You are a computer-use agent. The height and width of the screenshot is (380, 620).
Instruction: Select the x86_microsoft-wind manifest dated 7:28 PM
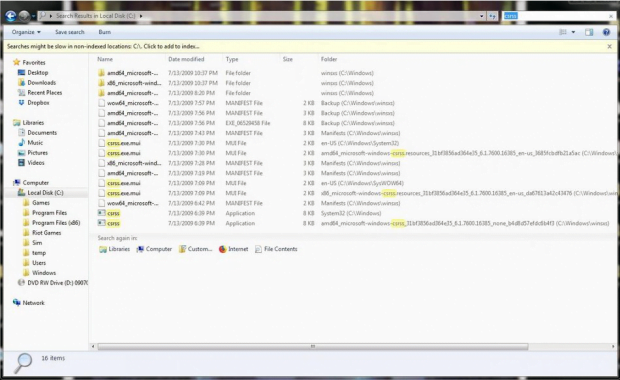point(134,163)
